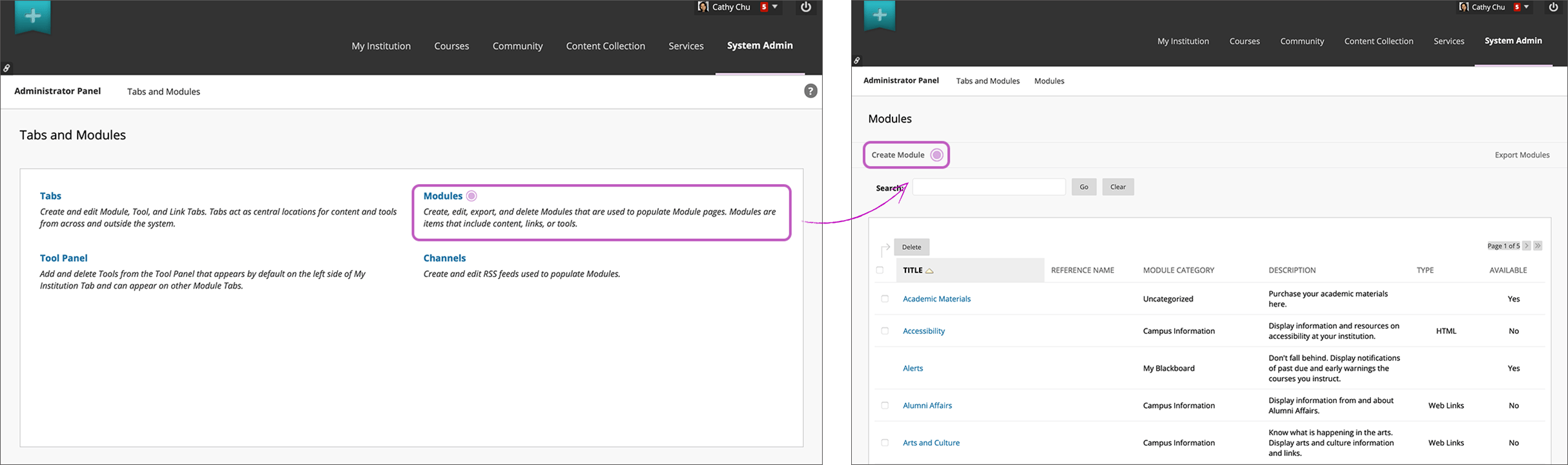Click Administrator Panel breadcrumb in the Tabs and Modules window
1568x465 pixels.
click(57, 91)
